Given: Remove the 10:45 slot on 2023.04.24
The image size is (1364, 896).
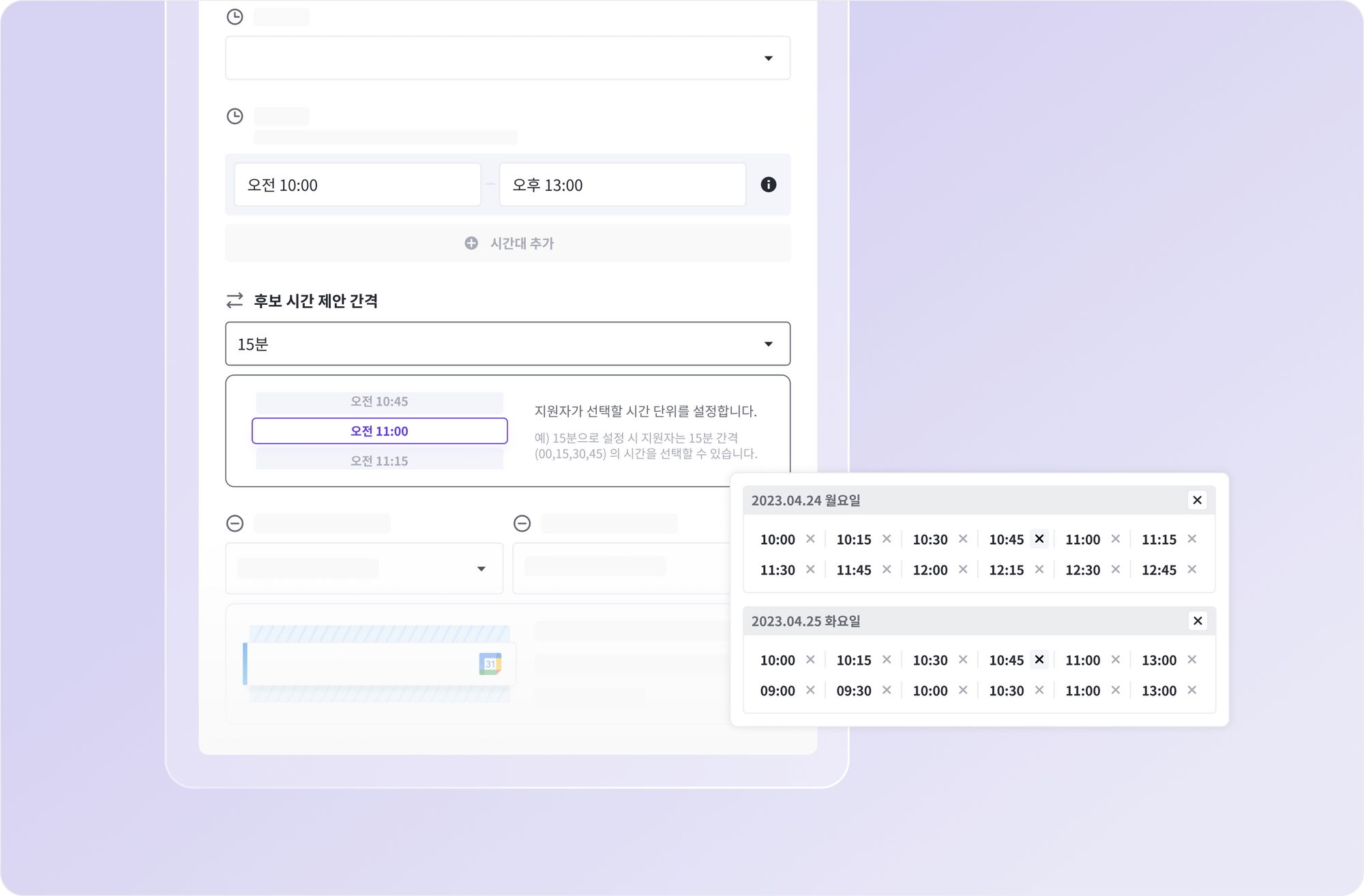Looking at the screenshot, I should pyautogui.click(x=1039, y=539).
